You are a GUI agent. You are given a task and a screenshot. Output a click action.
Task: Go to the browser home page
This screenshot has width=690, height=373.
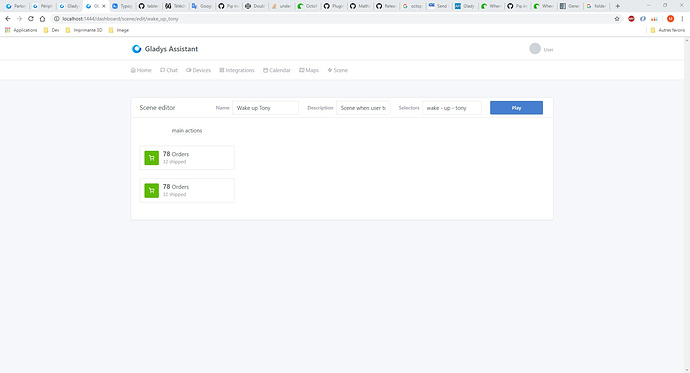pyautogui.click(x=42, y=19)
